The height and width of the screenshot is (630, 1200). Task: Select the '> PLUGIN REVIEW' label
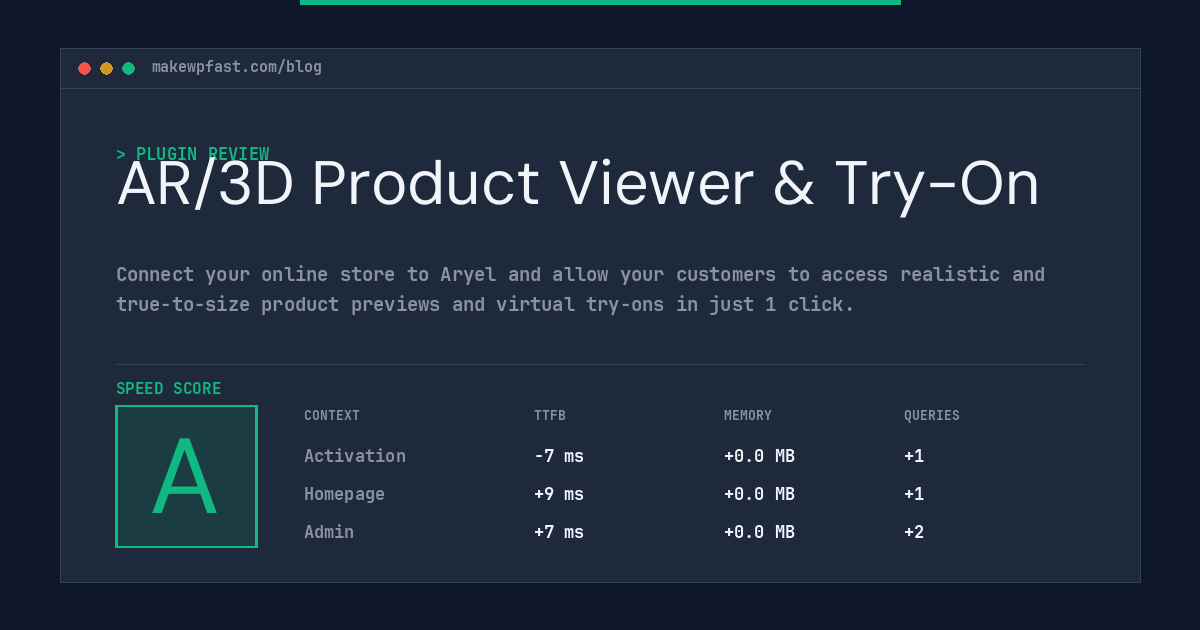point(193,154)
